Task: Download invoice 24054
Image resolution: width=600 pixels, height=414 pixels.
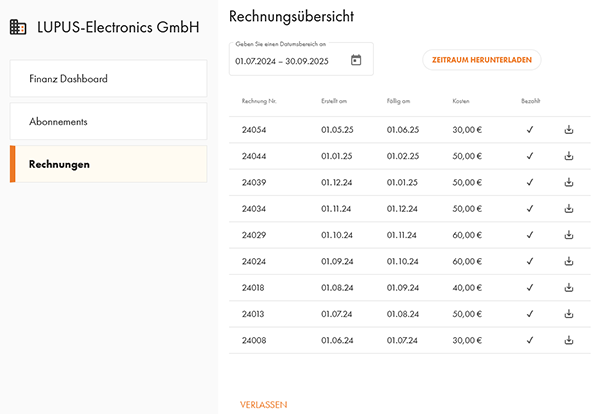Action: 569,130
